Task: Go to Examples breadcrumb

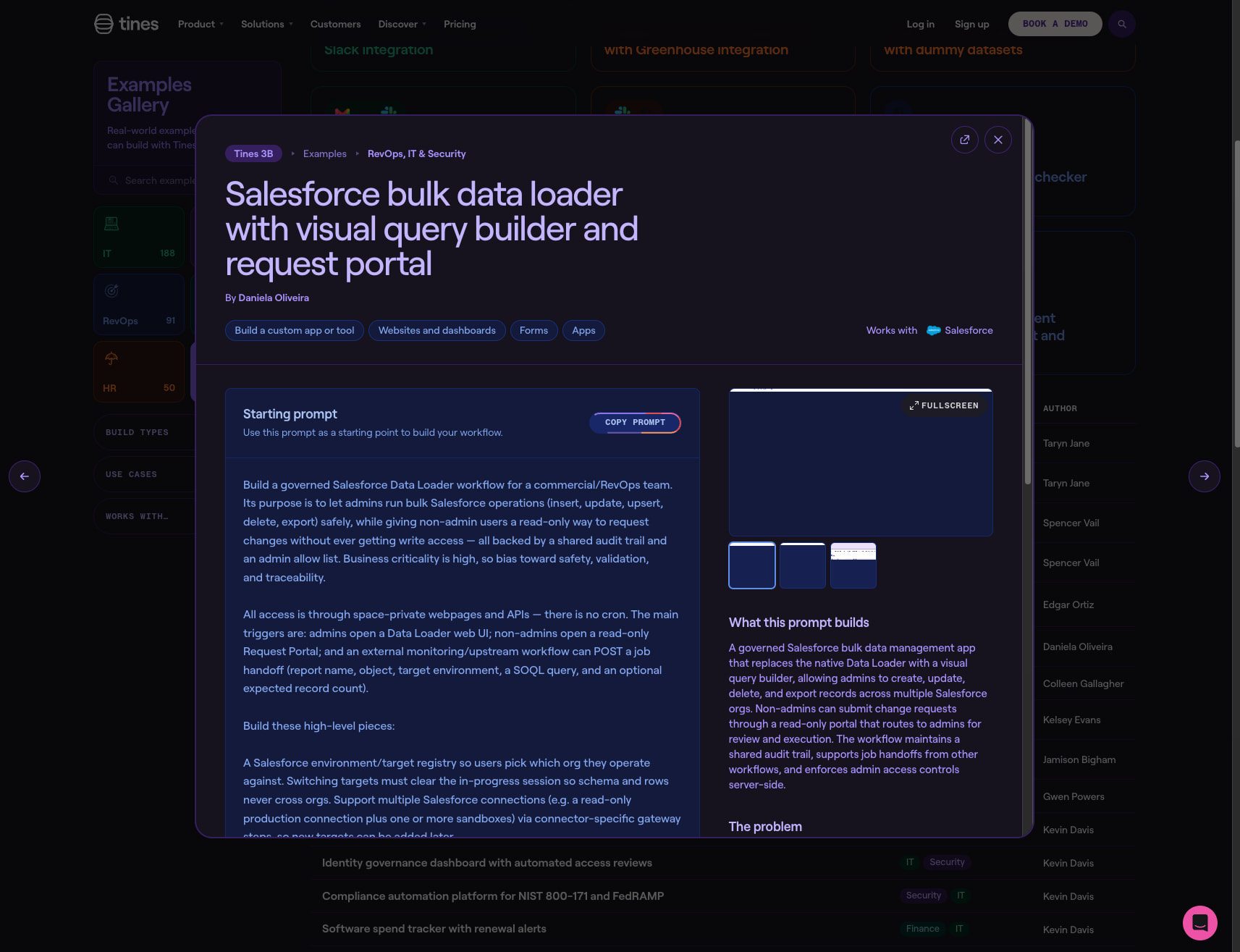Action: coord(325,153)
